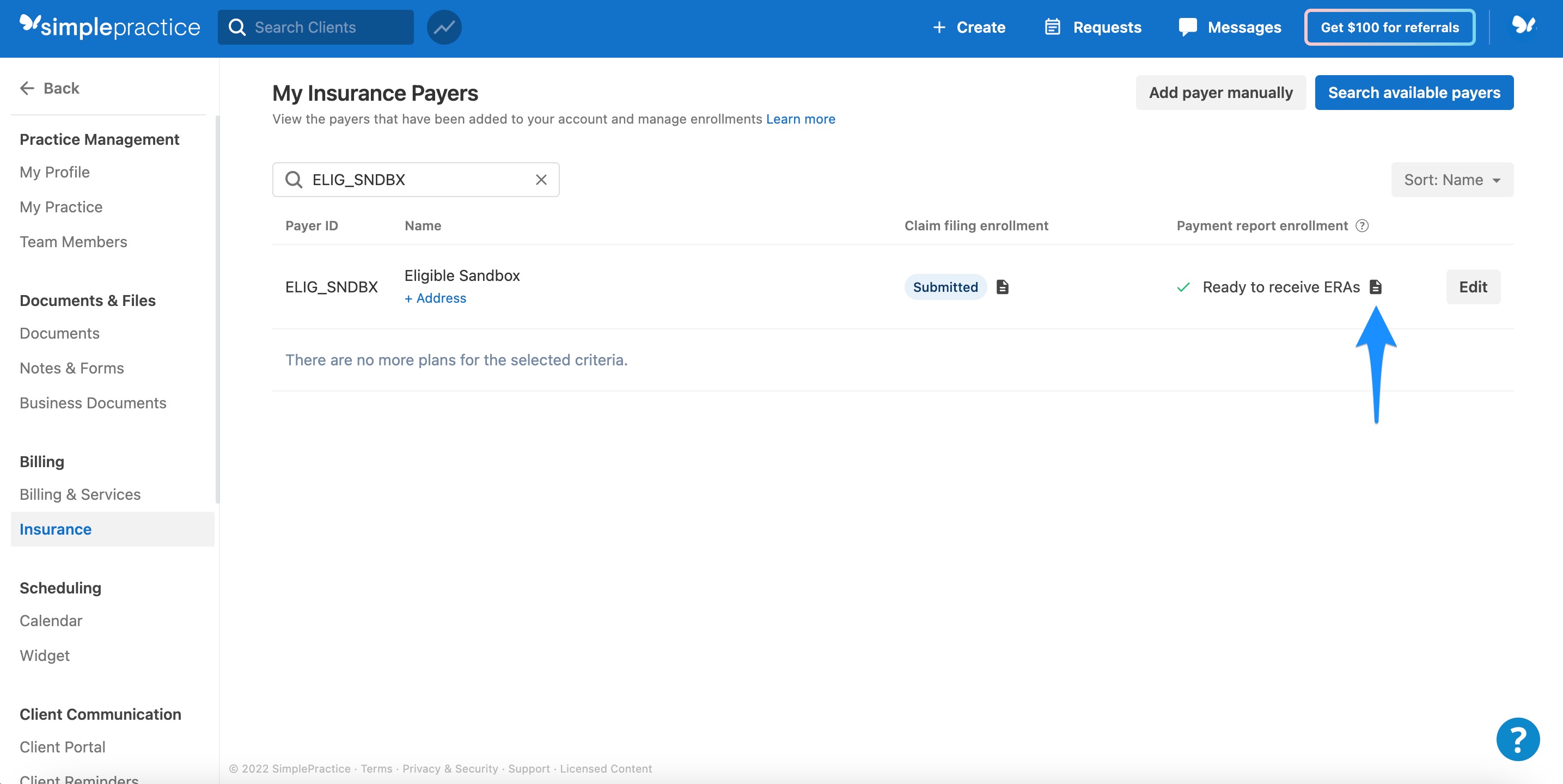Click Add payer manually
This screenshot has height=784, width=1563.
pyautogui.click(x=1220, y=92)
